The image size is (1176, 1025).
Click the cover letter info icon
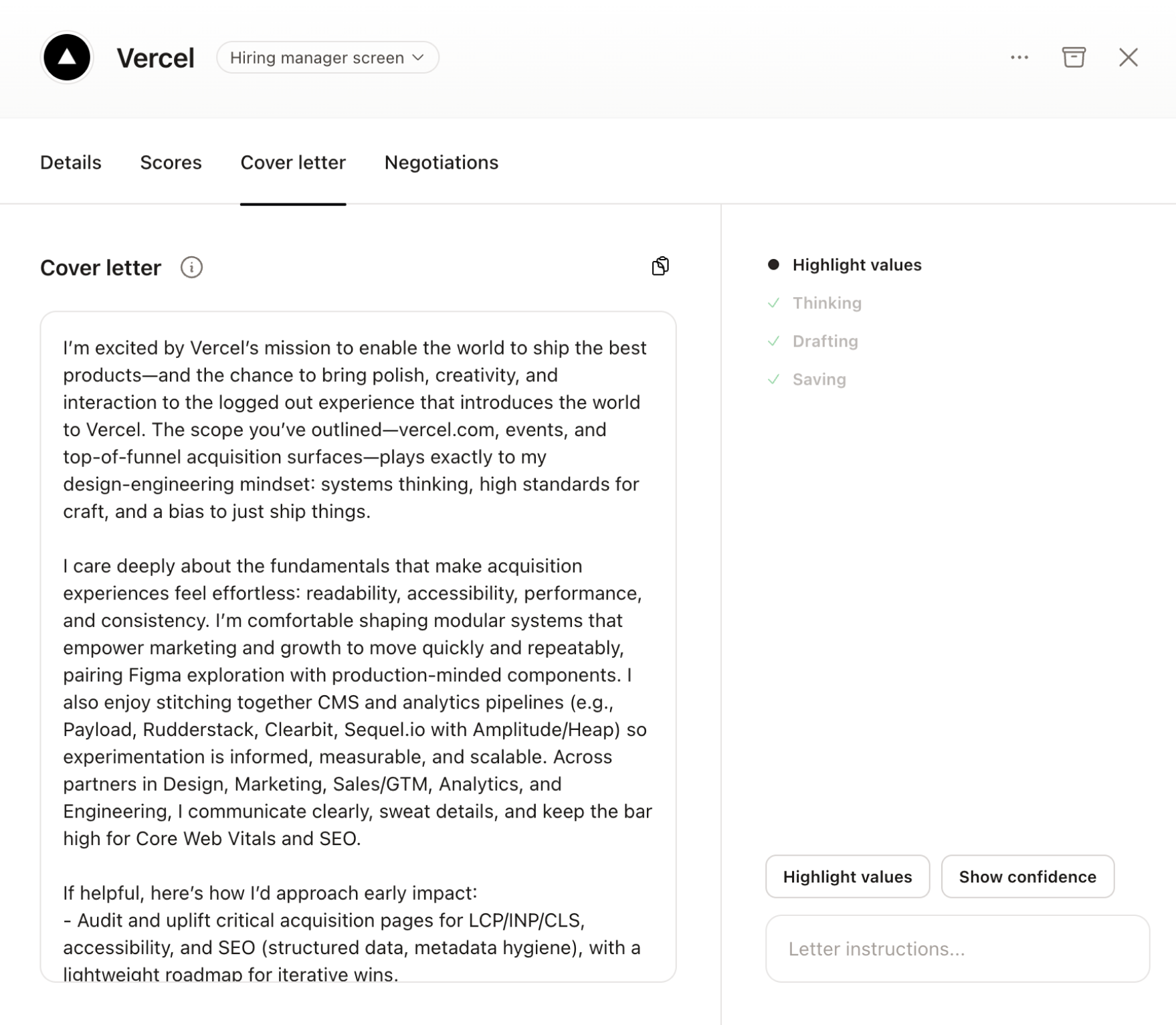[x=191, y=268]
